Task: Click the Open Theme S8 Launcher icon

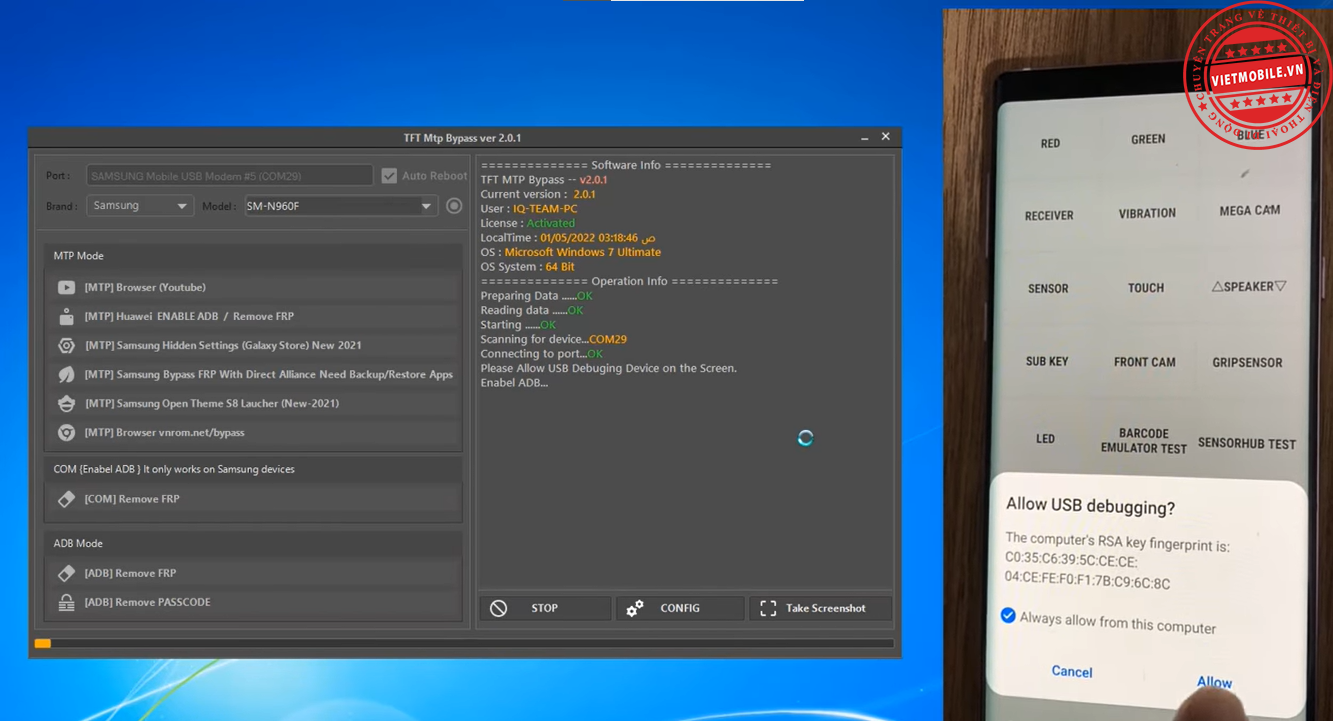Action: pyautogui.click(x=66, y=404)
